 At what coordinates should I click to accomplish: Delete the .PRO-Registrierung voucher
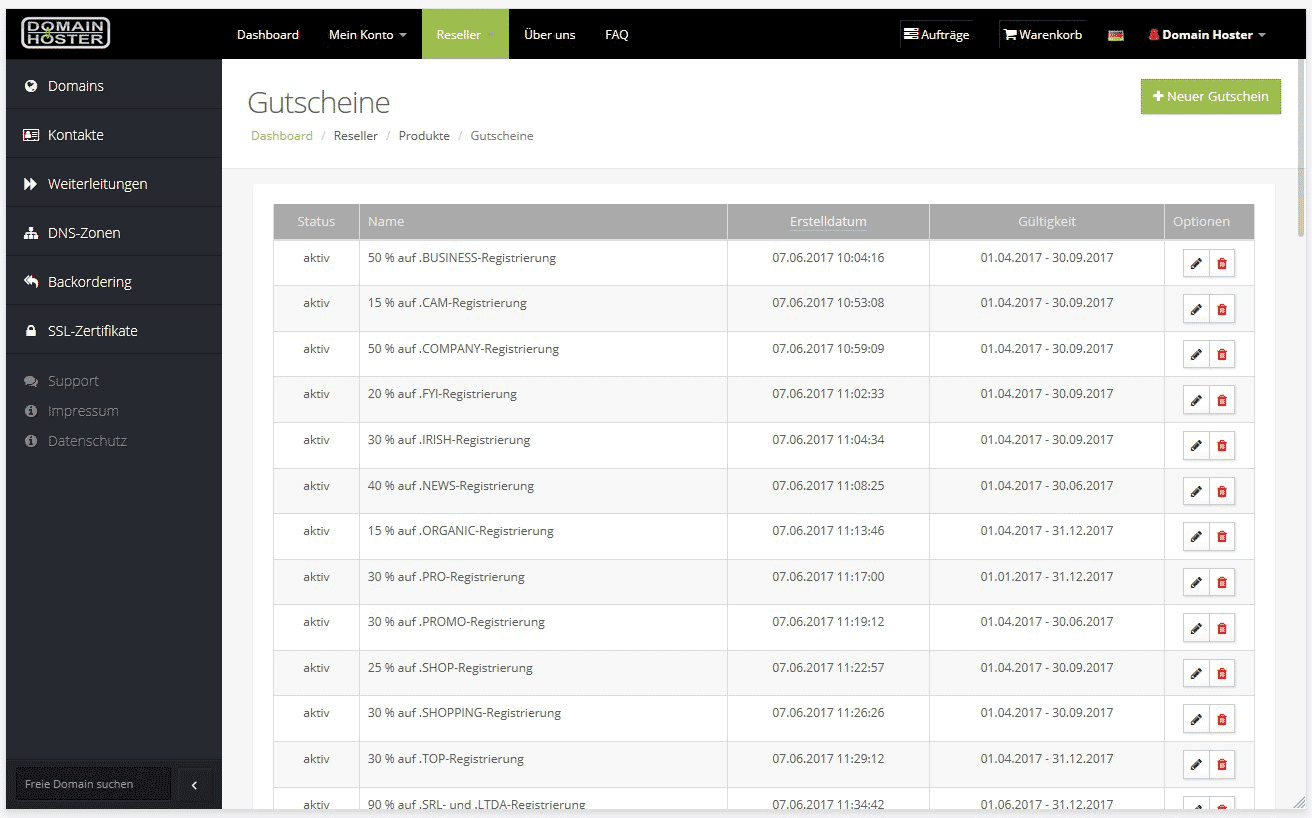pyautogui.click(x=1222, y=583)
